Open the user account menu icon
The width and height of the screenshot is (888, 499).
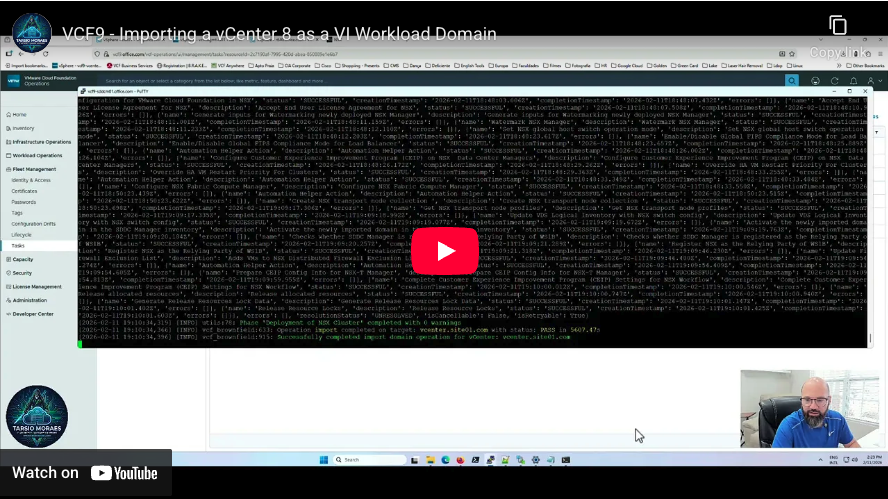tap(873, 81)
